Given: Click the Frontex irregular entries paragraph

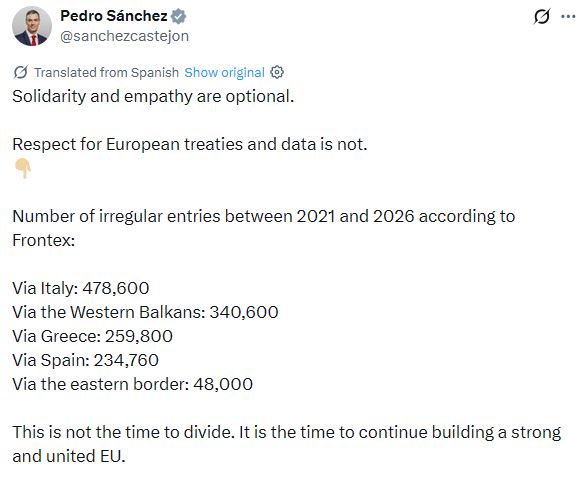Looking at the screenshot, I should (x=264, y=228).
